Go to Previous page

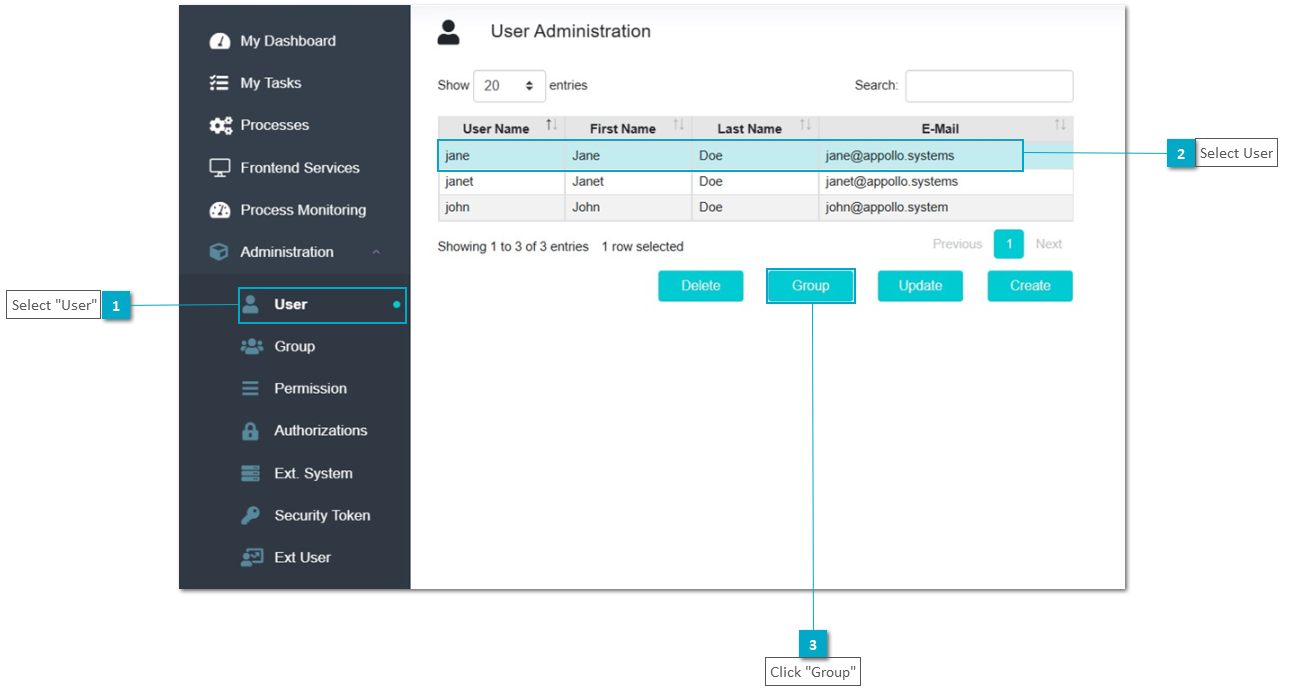pyautogui.click(x=957, y=244)
